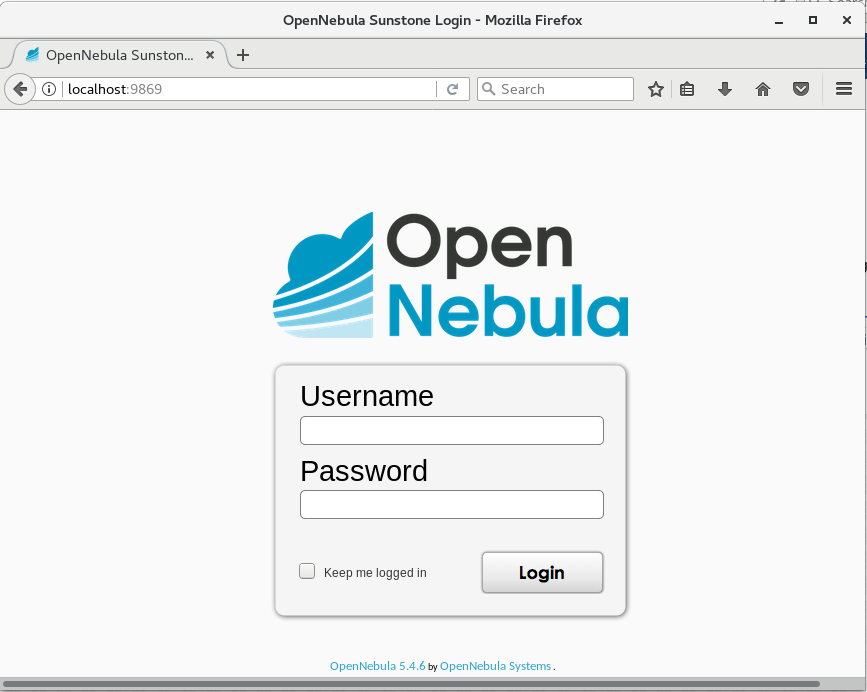Click the Pocket icon in toolbar
The height and width of the screenshot is (692, 867).
pyautogui.click(x=800, y=89)
